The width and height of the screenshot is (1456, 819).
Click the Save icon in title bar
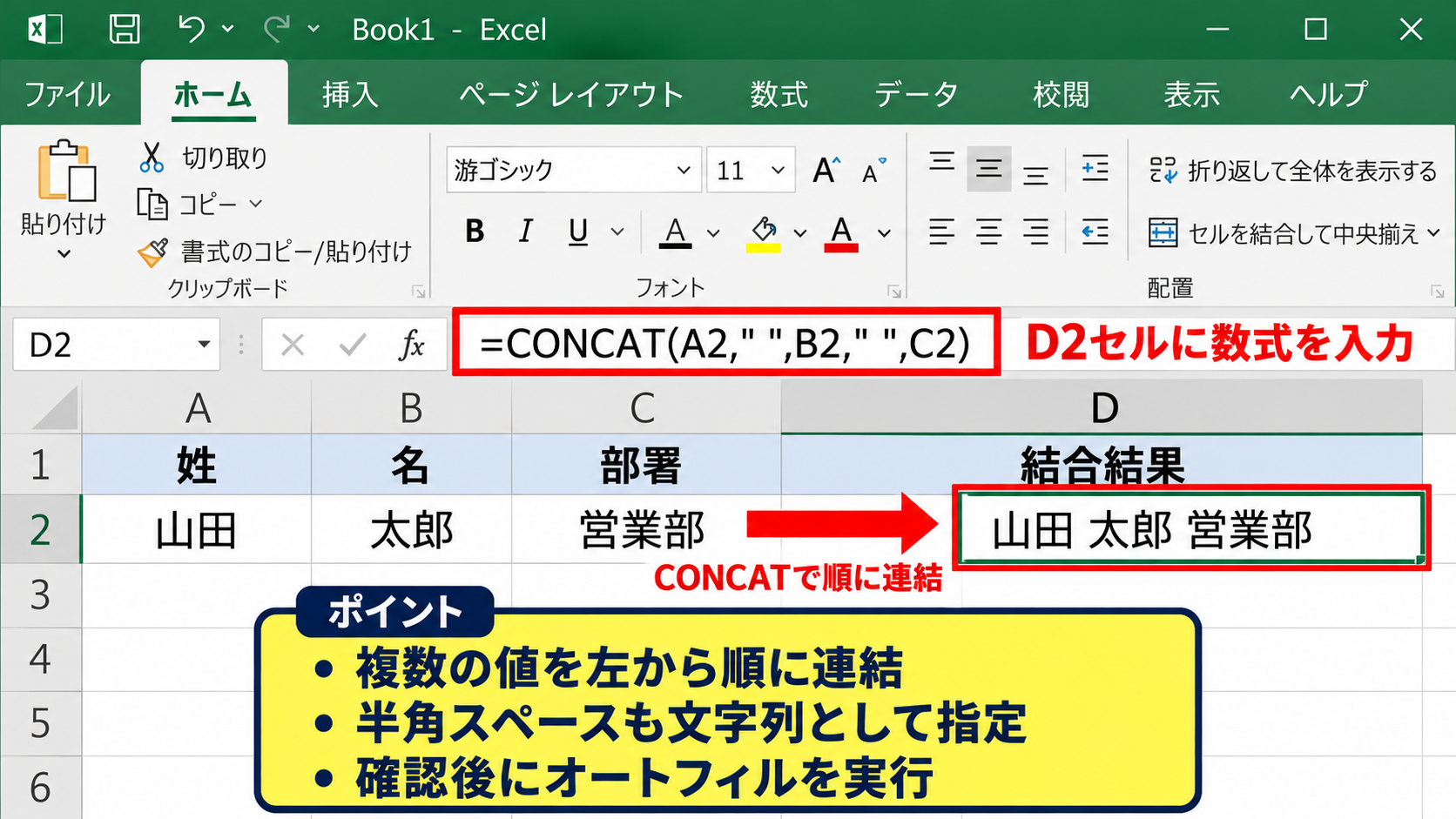pos(125,30)
